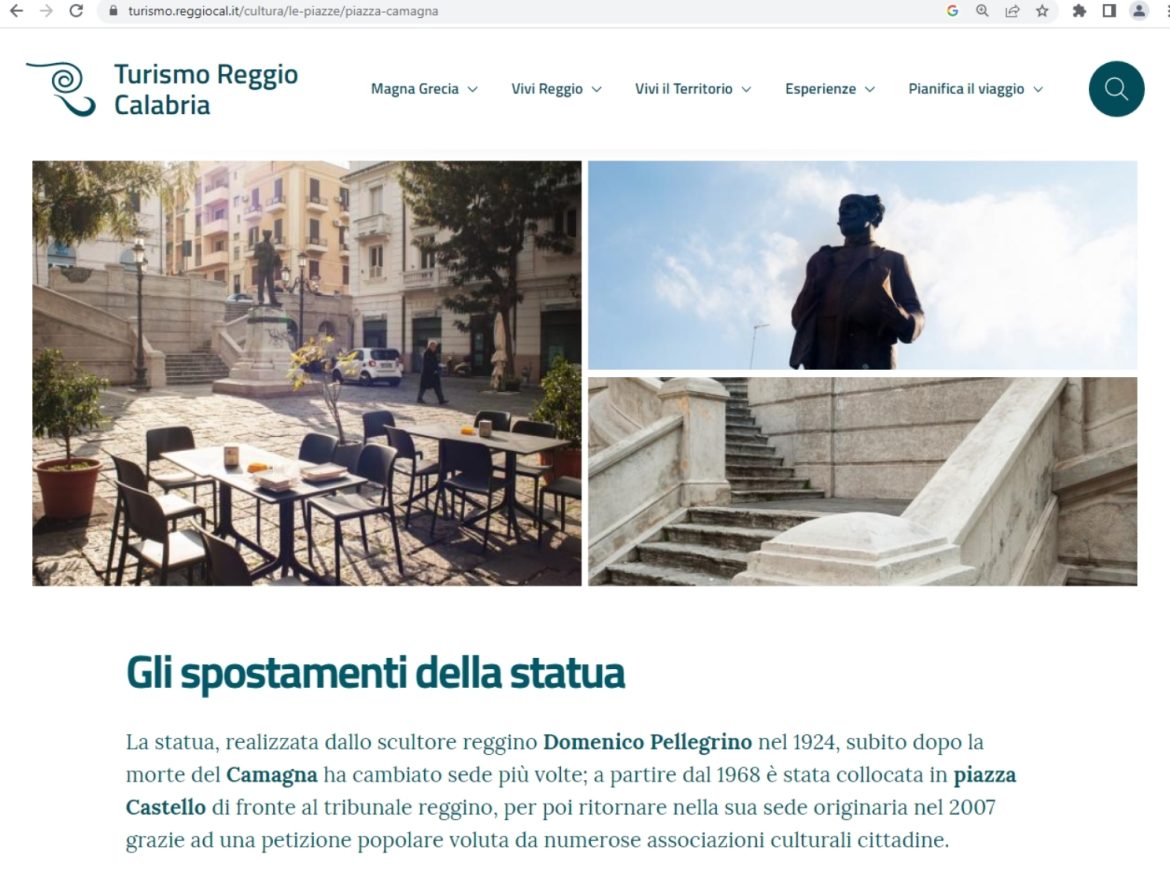Viewport: 1170px width, 876px height.
Task: Open the Esperienze menu
Action: [x=830, y=89]
